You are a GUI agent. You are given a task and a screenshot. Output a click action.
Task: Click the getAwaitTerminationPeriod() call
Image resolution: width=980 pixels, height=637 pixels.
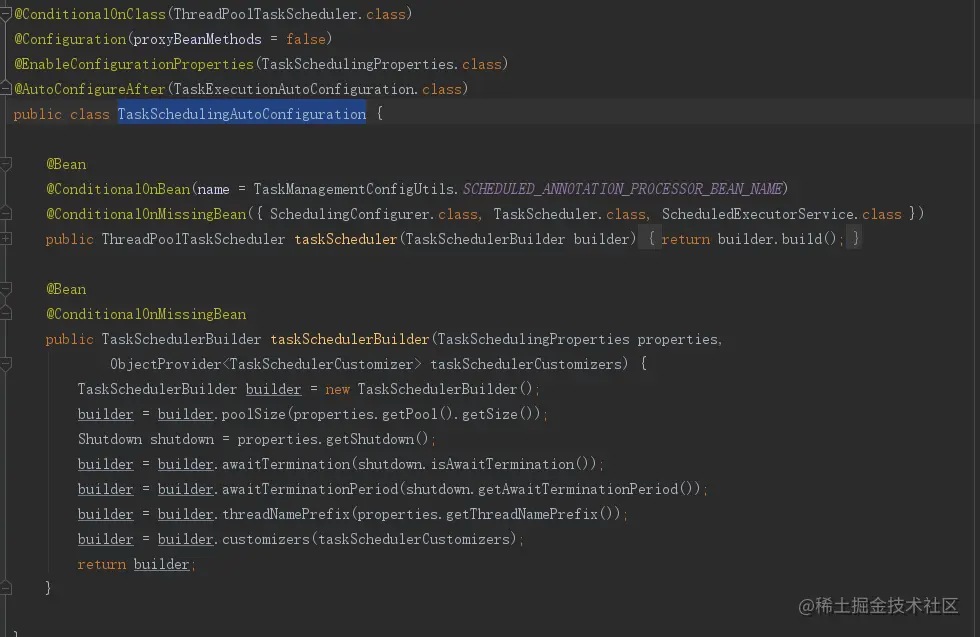(x=586, y=489)
